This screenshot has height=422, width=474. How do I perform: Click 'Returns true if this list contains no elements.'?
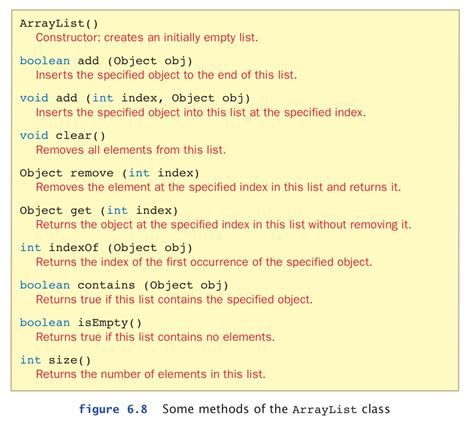click(x=155, y=337)
